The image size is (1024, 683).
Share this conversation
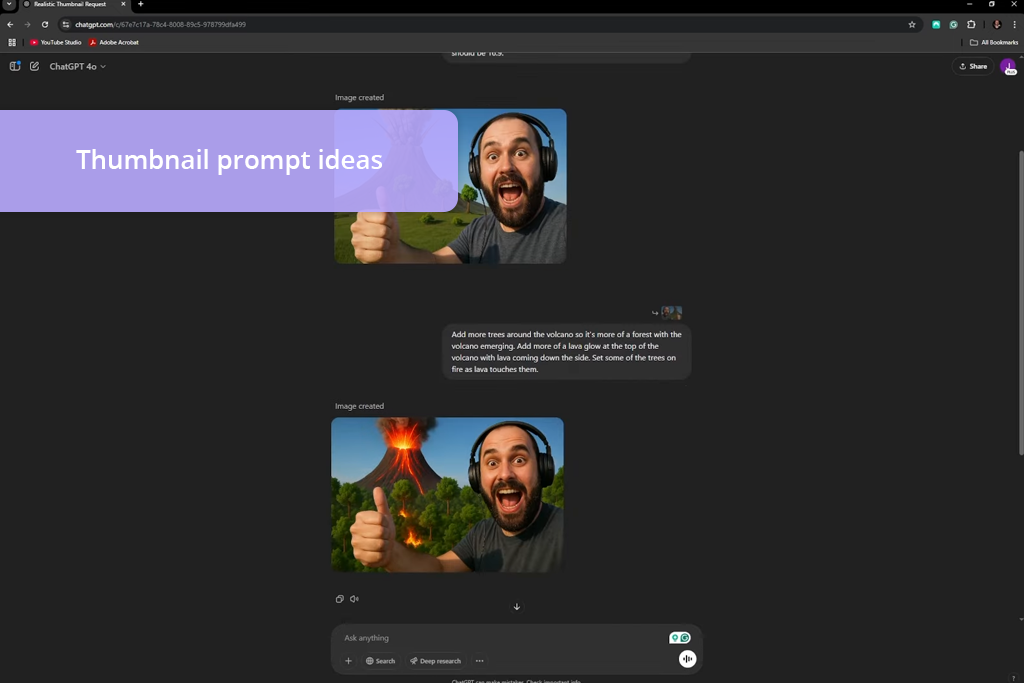point(972,66)
